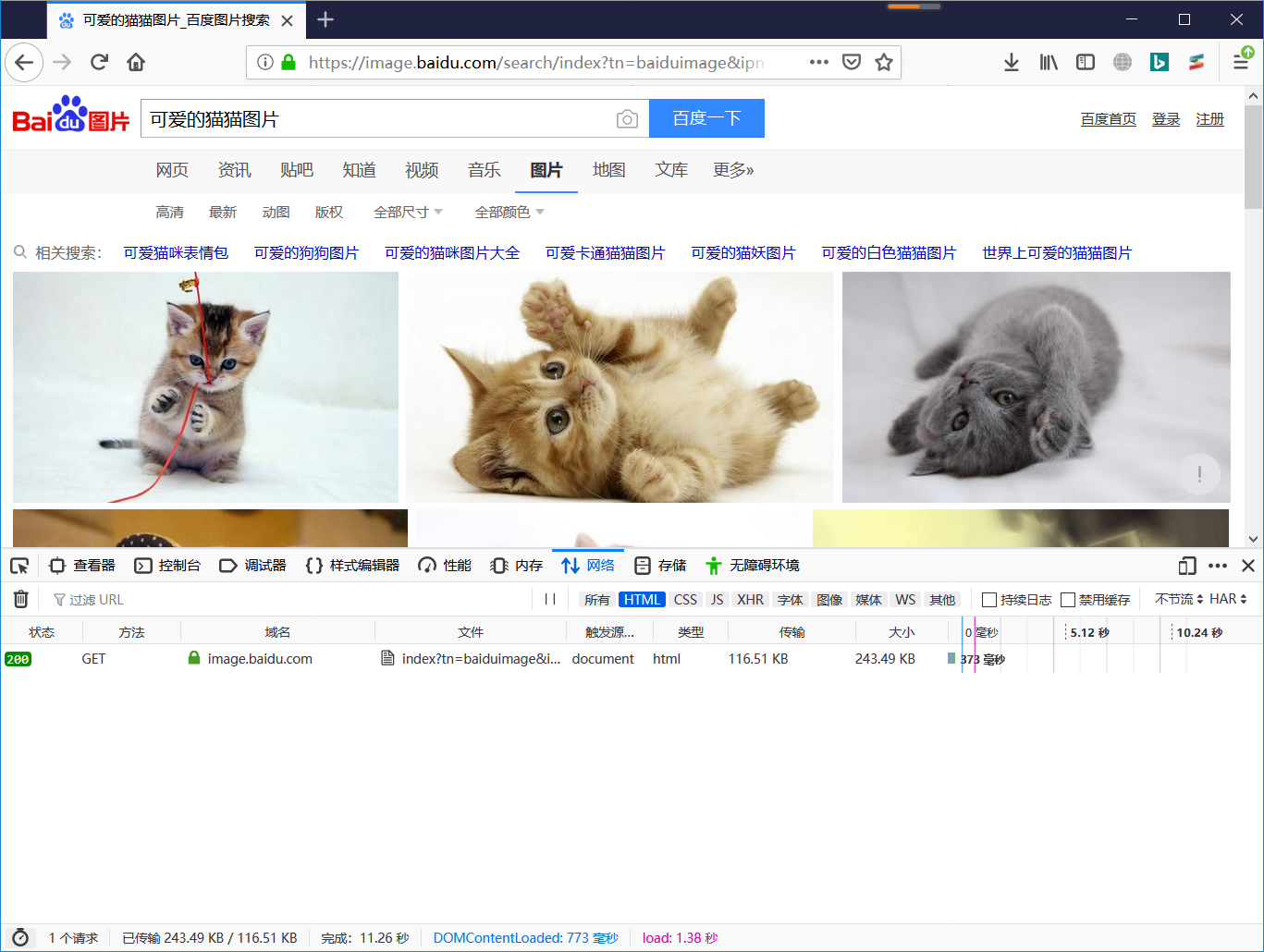
Task: Toggle the HTML request filter
Action: click(x=642, y=600)
